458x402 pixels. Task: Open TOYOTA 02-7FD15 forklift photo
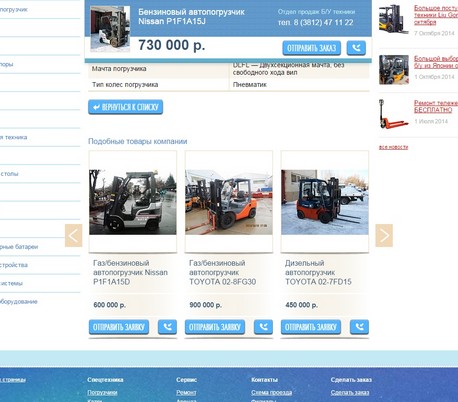[x=325, y=202]
